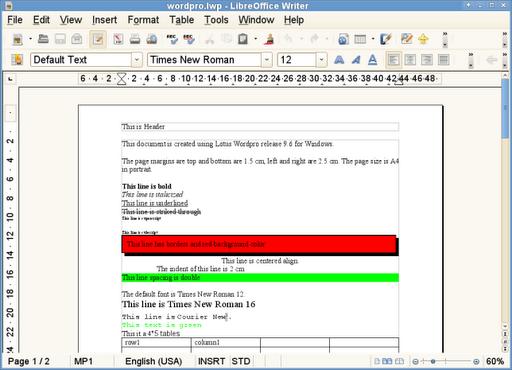Open the Help menu
Viewport: 512px width, 370px height.
294,20
